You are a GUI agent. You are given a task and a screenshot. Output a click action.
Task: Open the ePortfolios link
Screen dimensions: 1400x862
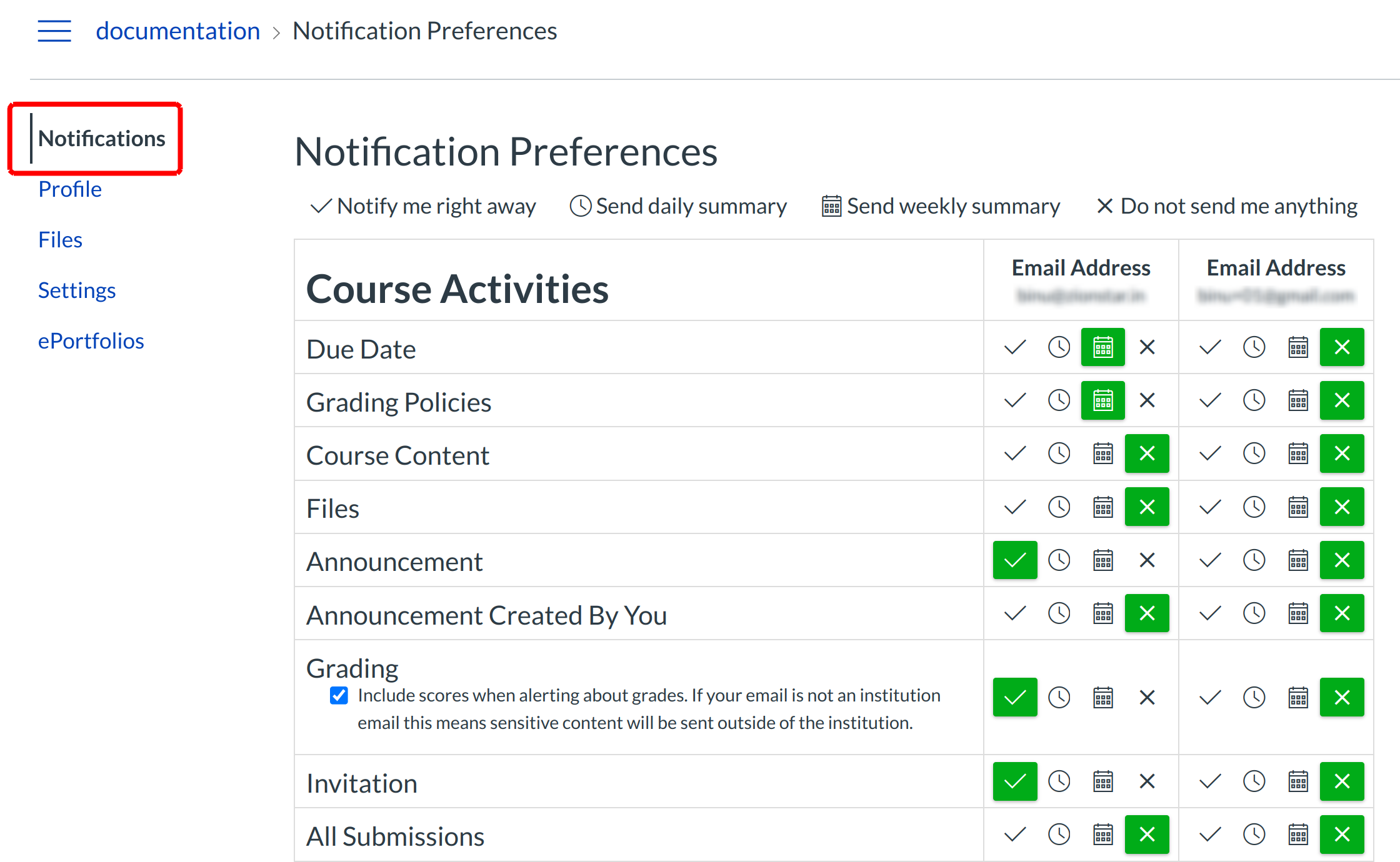[x=91, y=341]
